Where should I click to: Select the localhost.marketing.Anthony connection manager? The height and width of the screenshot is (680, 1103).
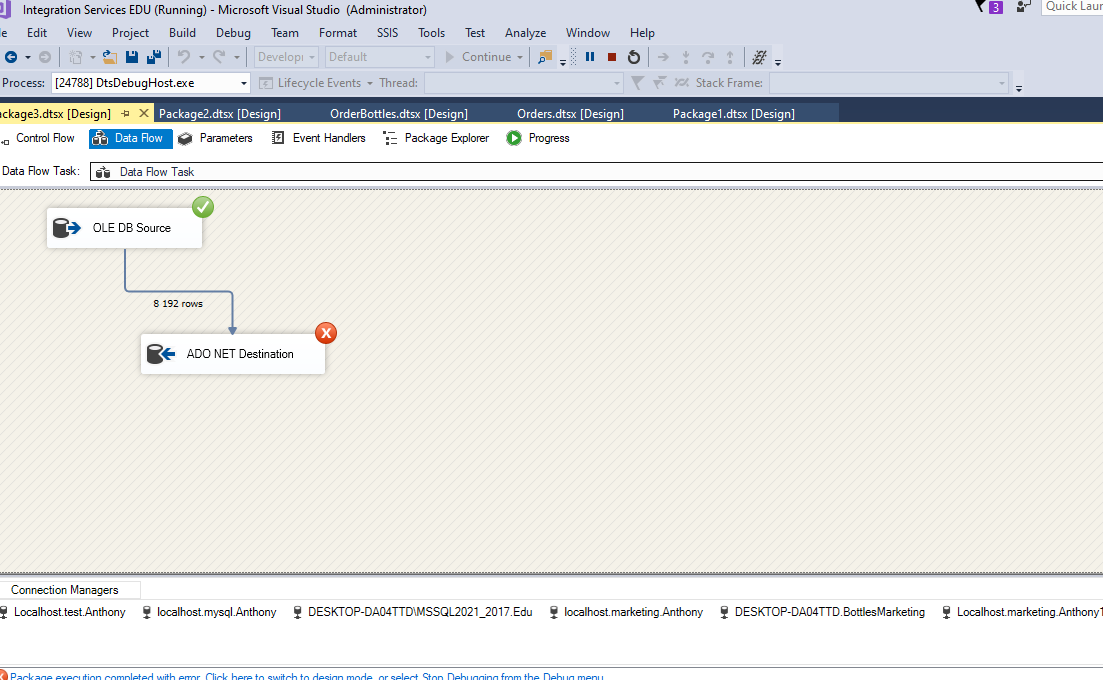tap(626, 612)
